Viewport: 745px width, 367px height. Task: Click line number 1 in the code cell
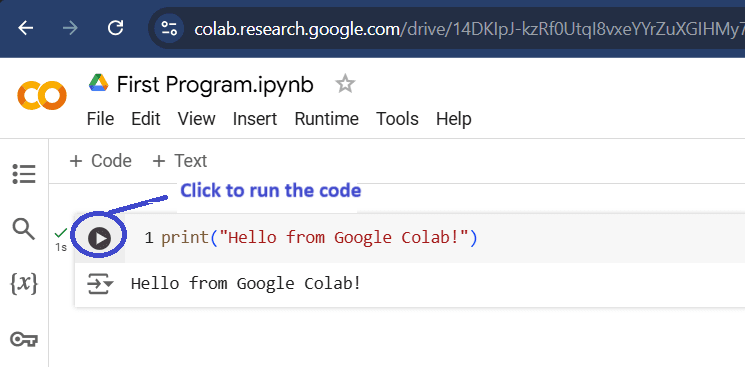pyautogui.click(x=149, y=238)
